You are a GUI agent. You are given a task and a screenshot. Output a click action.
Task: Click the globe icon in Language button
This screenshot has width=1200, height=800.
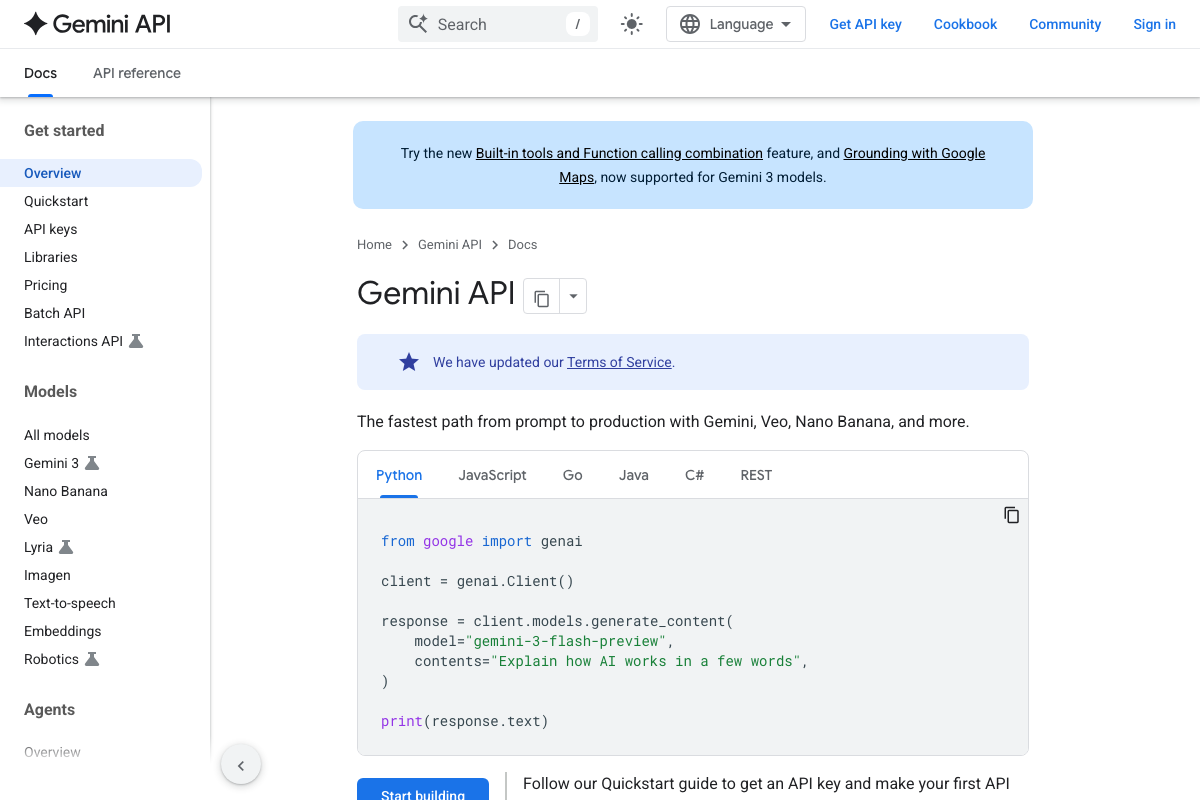pyautogui.click(x=690, y=24)
